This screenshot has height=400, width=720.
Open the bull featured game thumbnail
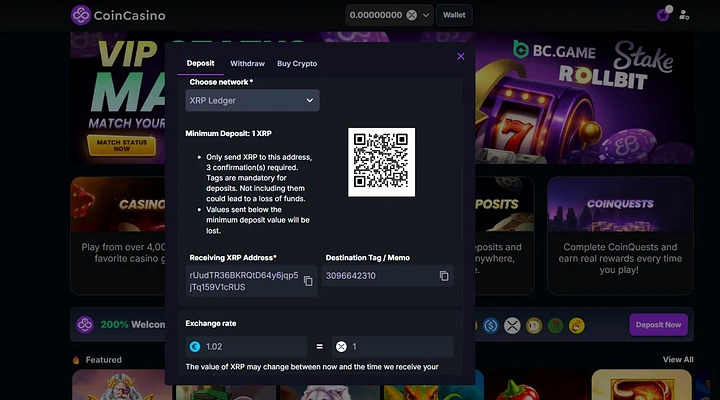(641, 385)
